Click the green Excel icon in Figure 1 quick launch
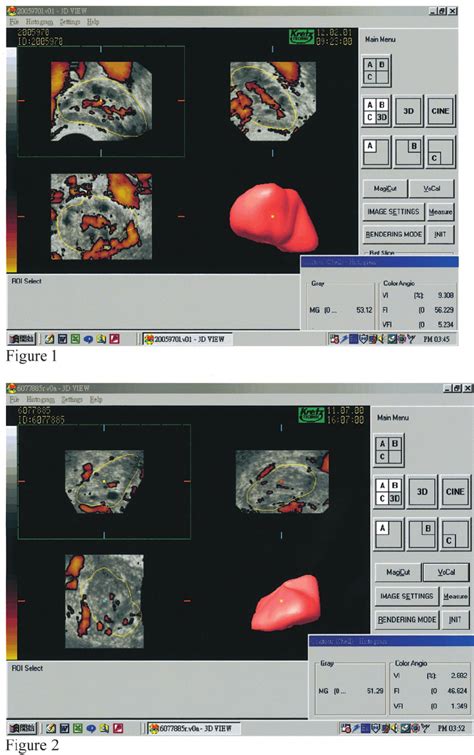 pos(75,339)
